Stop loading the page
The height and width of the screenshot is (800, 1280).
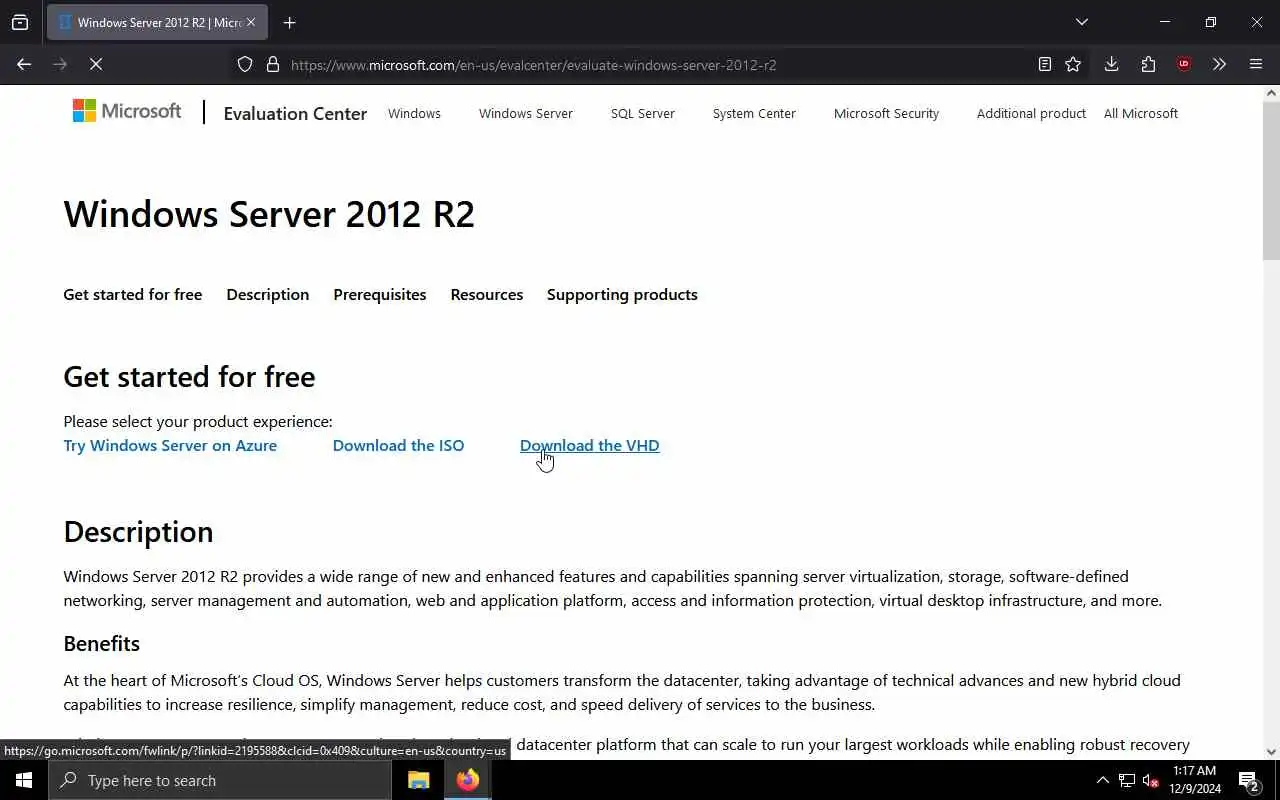pos(96,64)
